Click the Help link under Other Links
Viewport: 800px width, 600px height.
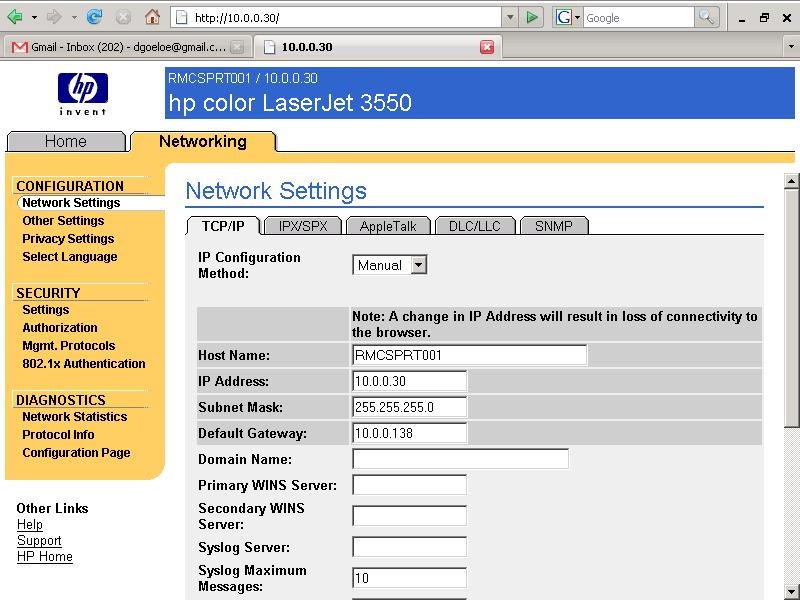30,524
